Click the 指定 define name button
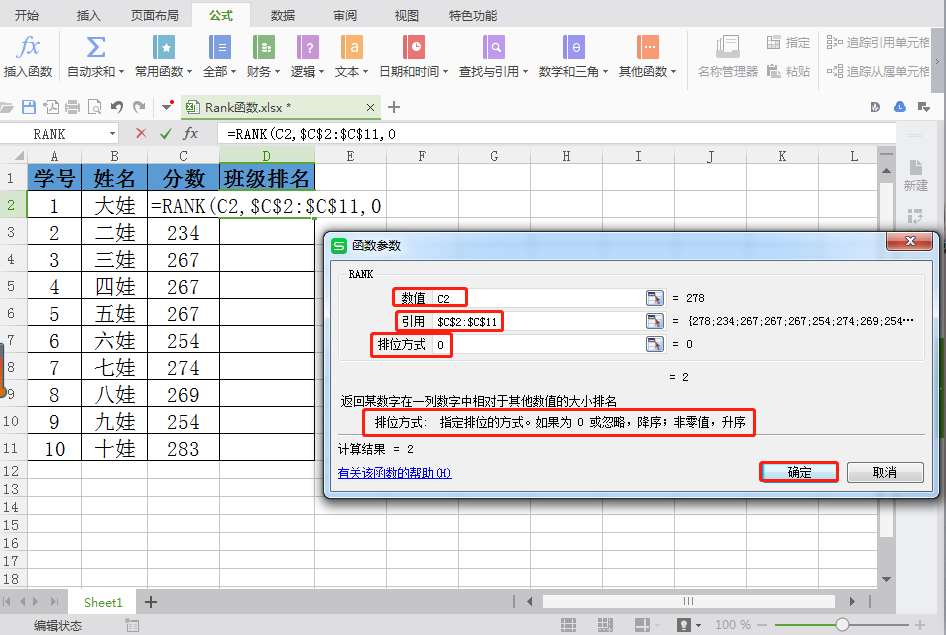Viewport: 946px width, 635px height. coord(788,42)
